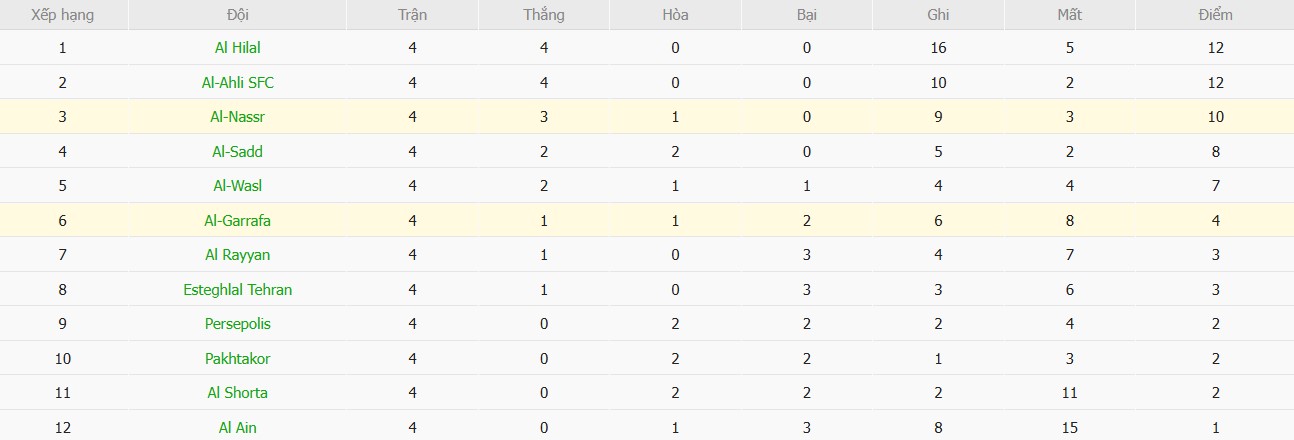Click the Thắng column header
The height and width of the screenshot is (440, 1294).
tap(543, 15)
